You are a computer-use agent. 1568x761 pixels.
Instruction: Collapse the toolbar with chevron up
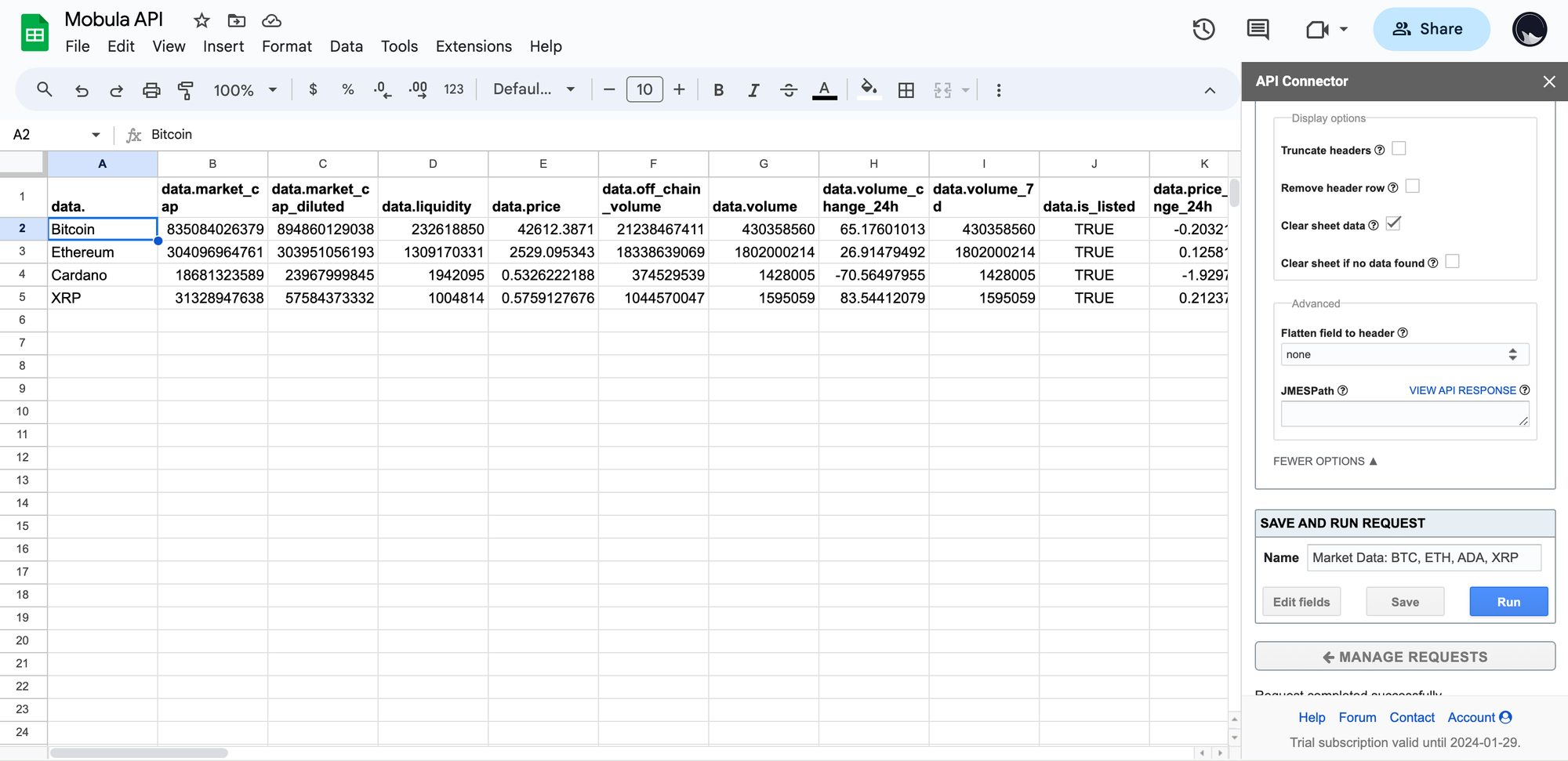tap(1210, 90)
